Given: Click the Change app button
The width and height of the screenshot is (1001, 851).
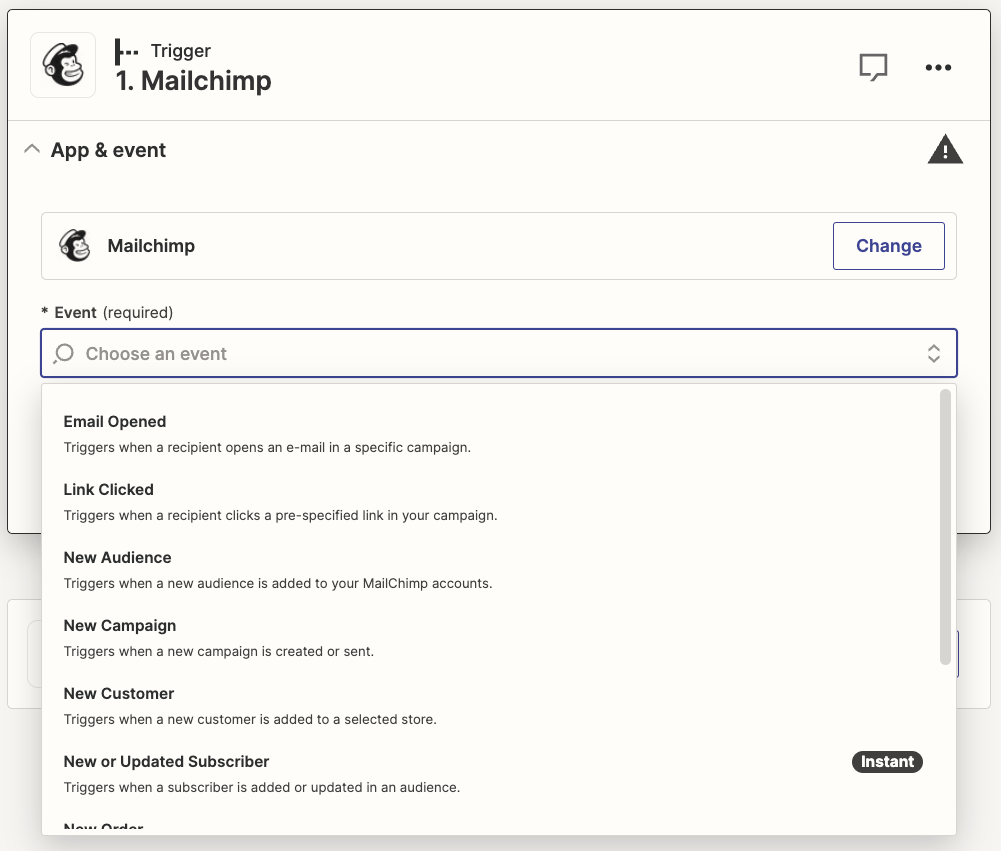Looking at the screenshot, I should coord(888,246).
